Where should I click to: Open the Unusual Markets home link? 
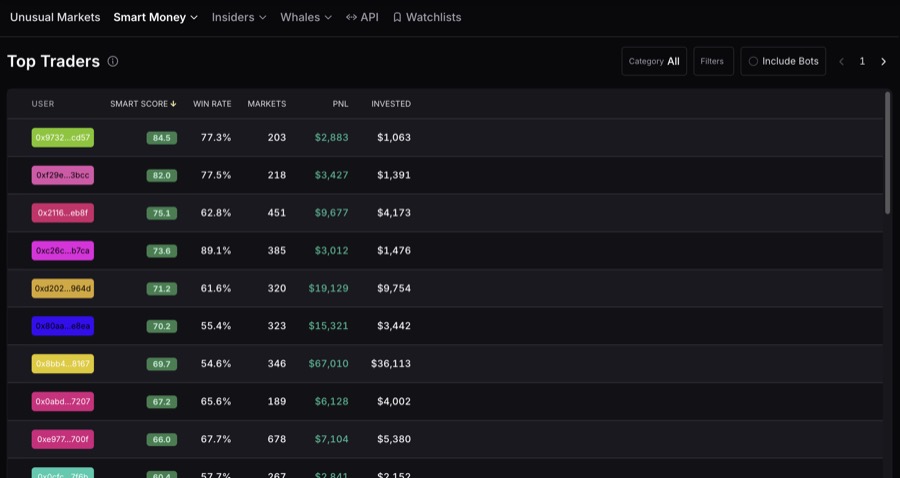(55, 17)
